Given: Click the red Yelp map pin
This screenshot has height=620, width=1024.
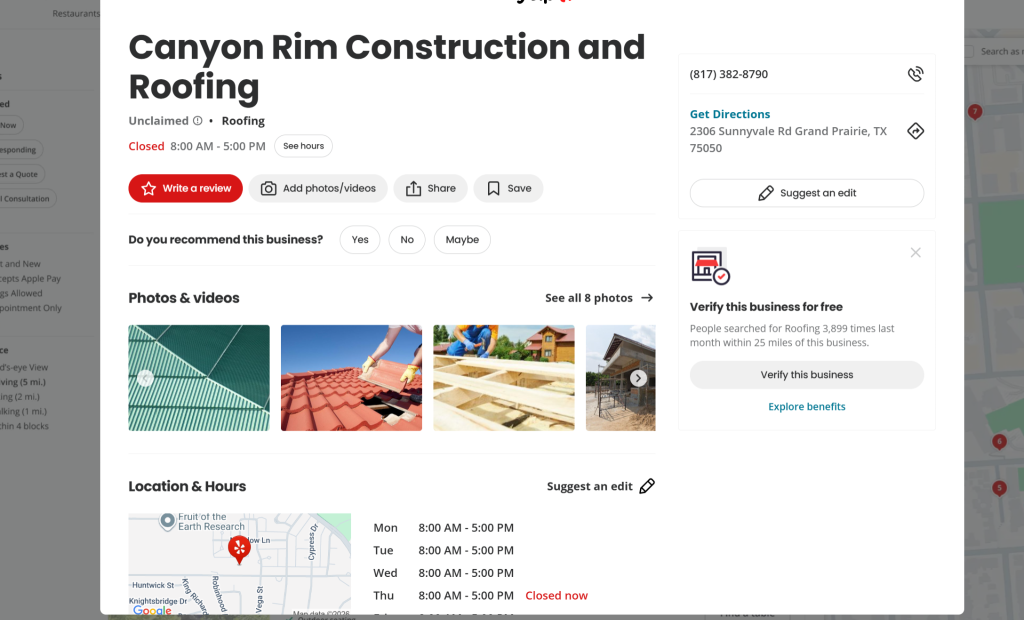Looking at the screenshot, I should click(239, 547).
